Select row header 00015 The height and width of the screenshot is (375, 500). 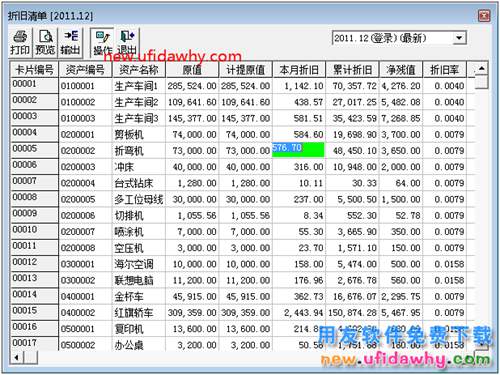34,312
